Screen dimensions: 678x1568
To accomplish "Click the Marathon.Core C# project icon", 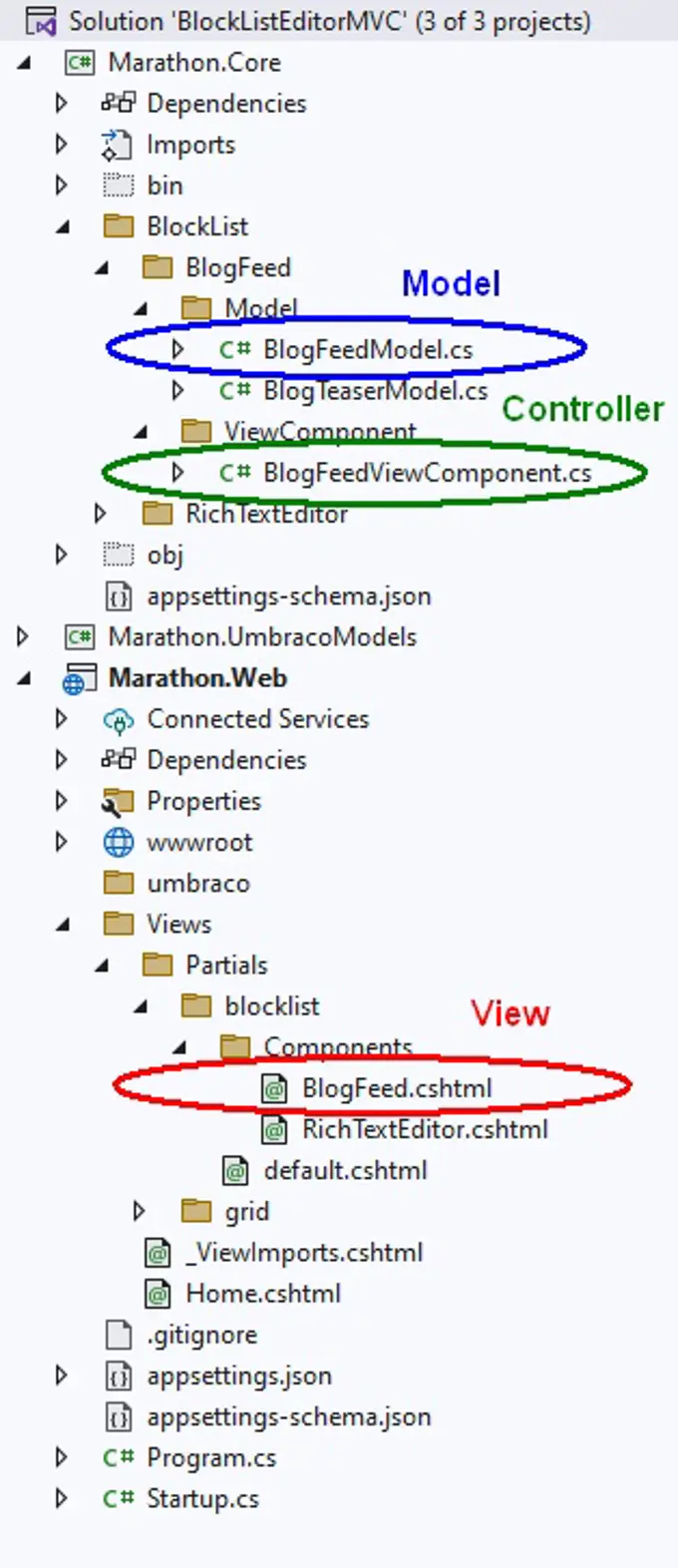I will point(80,63).
